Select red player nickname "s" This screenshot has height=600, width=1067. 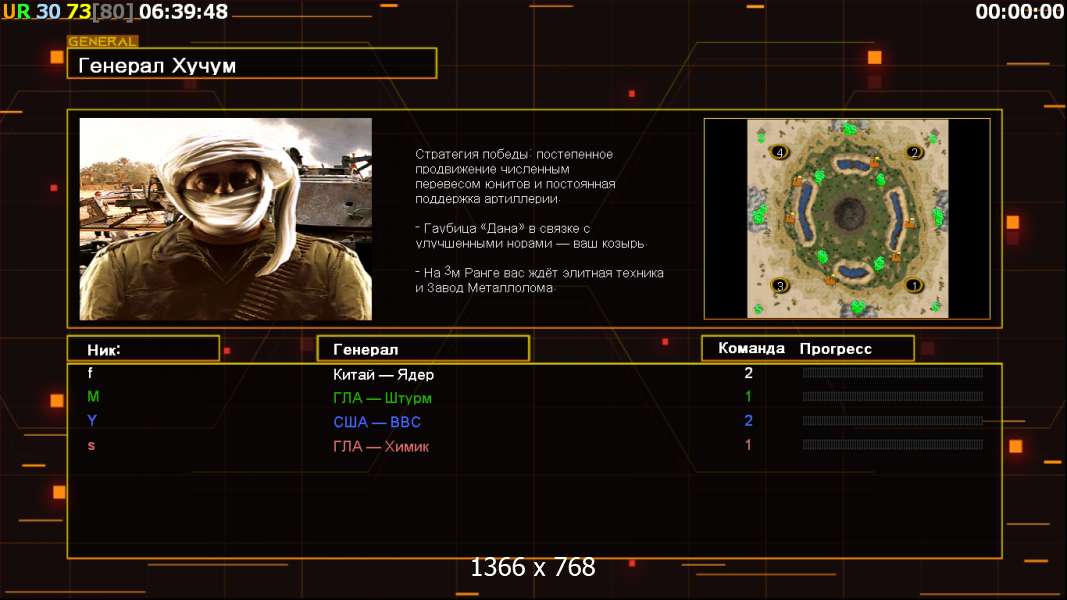[91, 446]
